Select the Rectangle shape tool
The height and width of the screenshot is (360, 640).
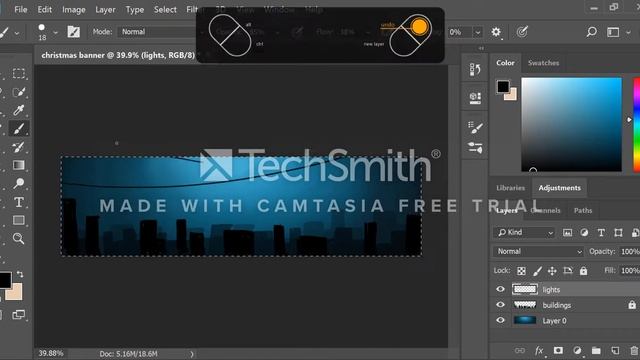(x=18, y=220)
